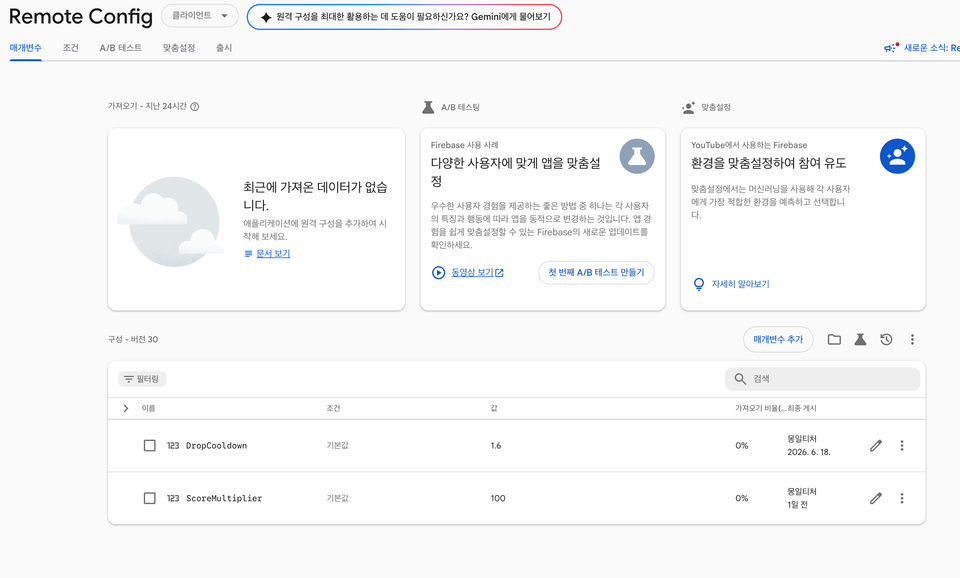
Task: Click the 조건 column header in the table
Action: [x=333, y=408]
